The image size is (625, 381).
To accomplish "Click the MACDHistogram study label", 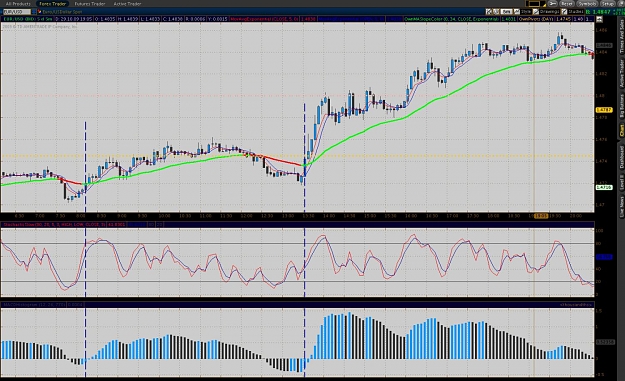I will (34, 304).
